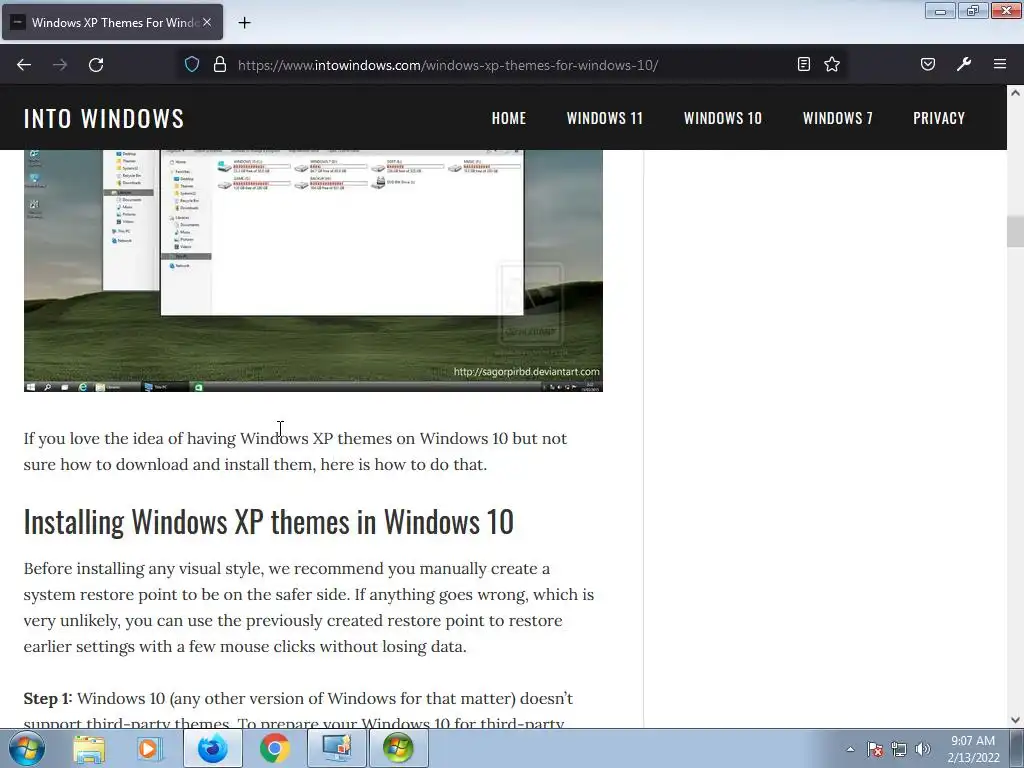Click the clock showing 9:07 AM
The height and width of the screenshot is (768, 1024).
[x=973, y=749]
